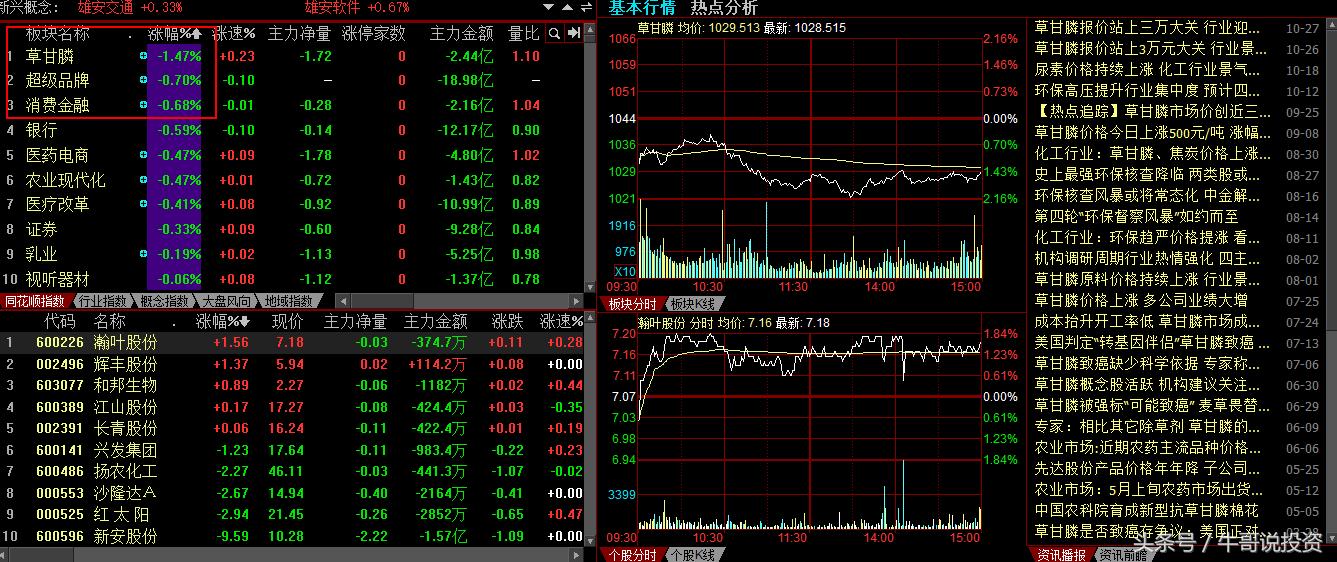
Task: Switch to 行业指数 tab
Action: [x=102, y=301]
